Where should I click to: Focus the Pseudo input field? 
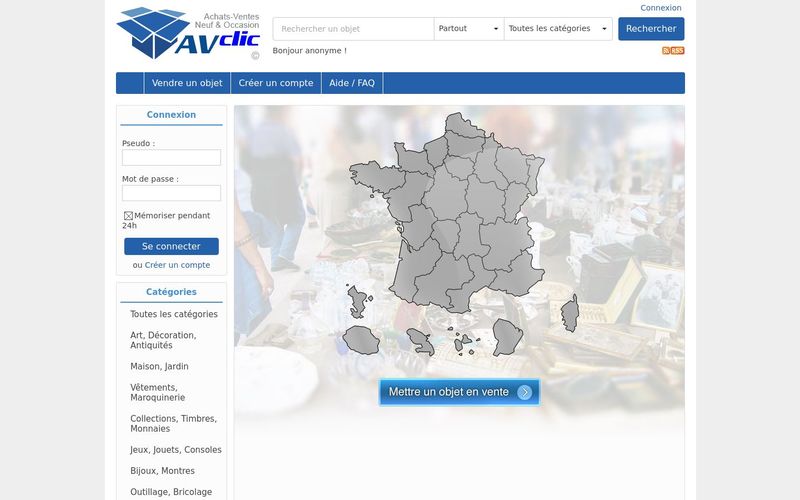tap(171, 158)
